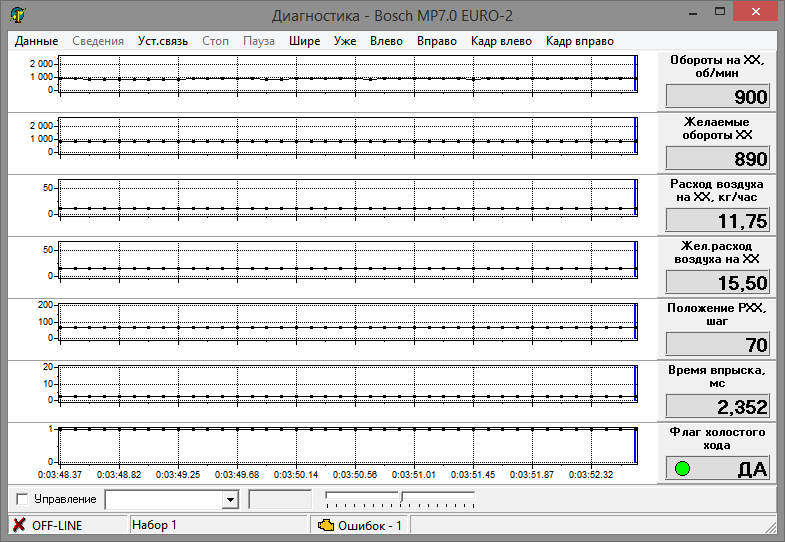The height and width of the screenshot is (542, 785).
Task: Narrow the chart with Уже
Action: tap(345, 41)
